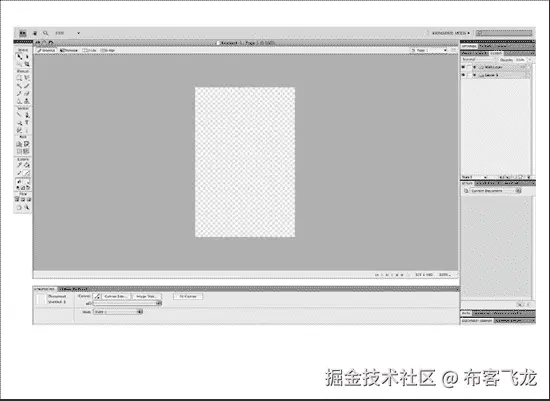
Task: Click the search field in top bar
Action: 504,33
